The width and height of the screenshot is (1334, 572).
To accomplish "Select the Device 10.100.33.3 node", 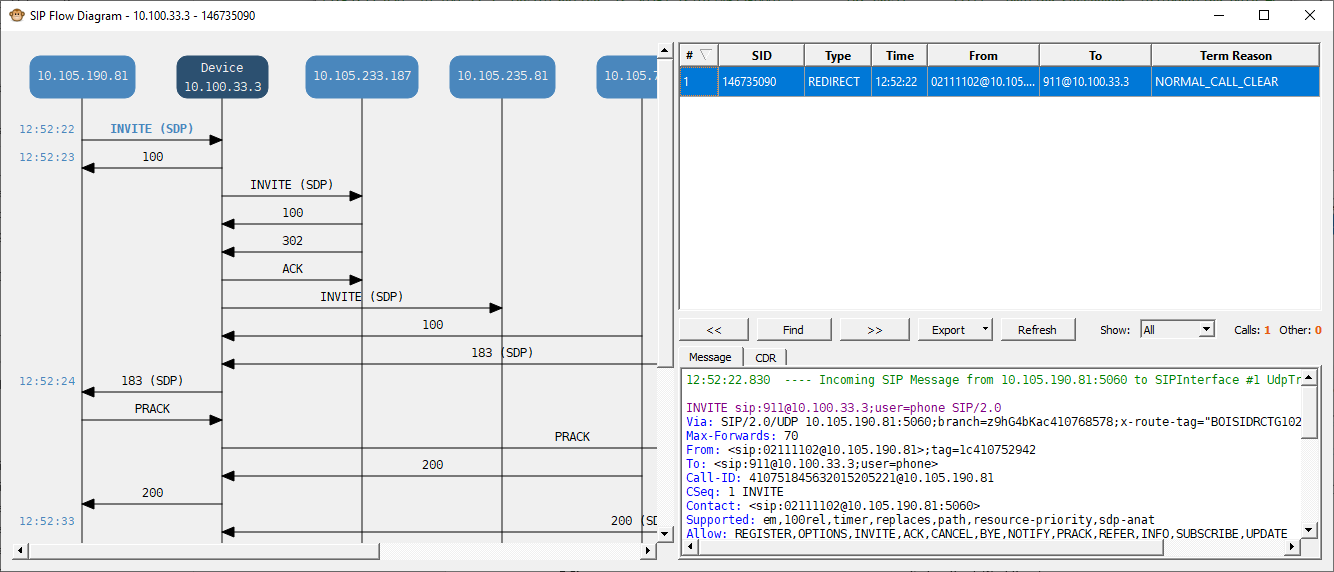I will point(222,77).
